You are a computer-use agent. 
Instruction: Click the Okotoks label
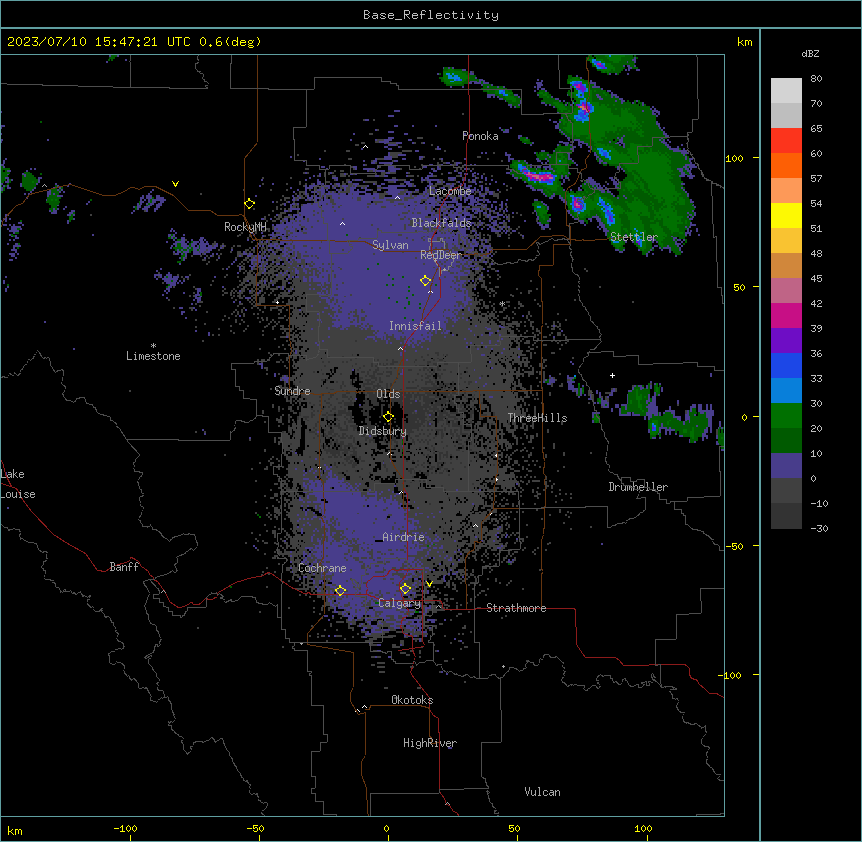coord(412,700)
